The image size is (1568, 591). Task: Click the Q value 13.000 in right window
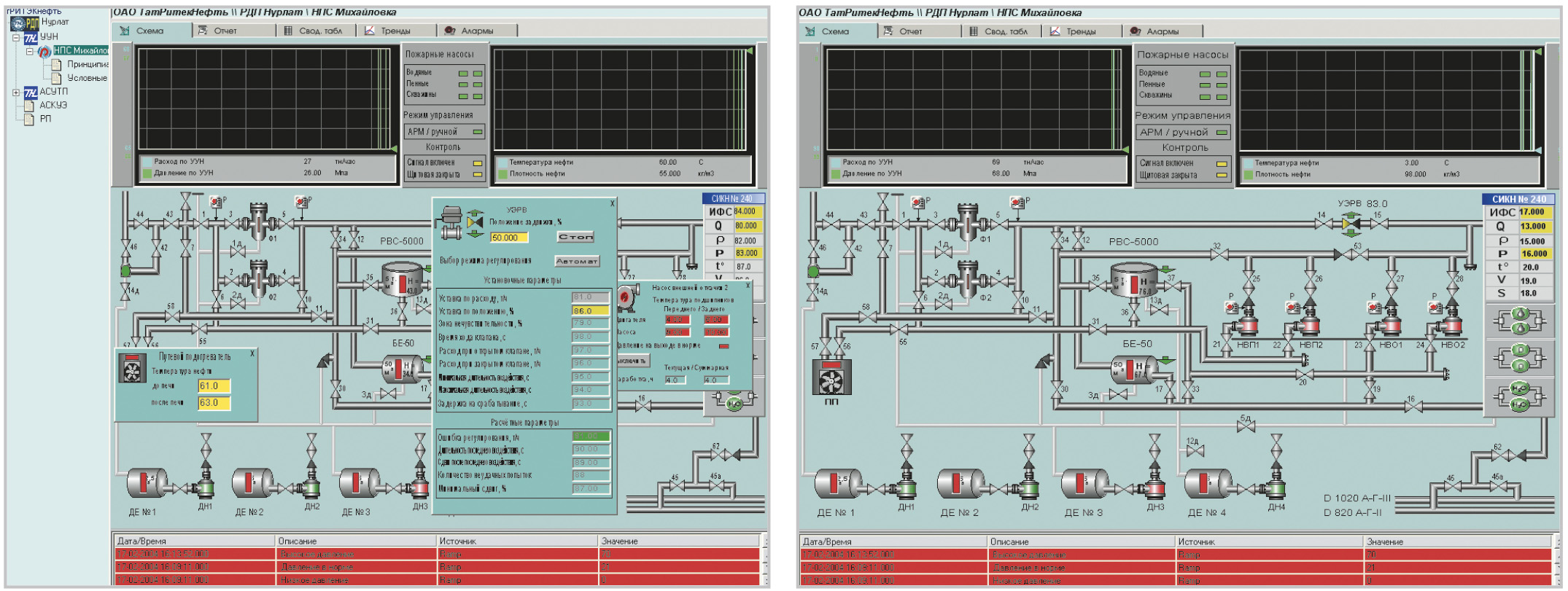point(1537,227)
